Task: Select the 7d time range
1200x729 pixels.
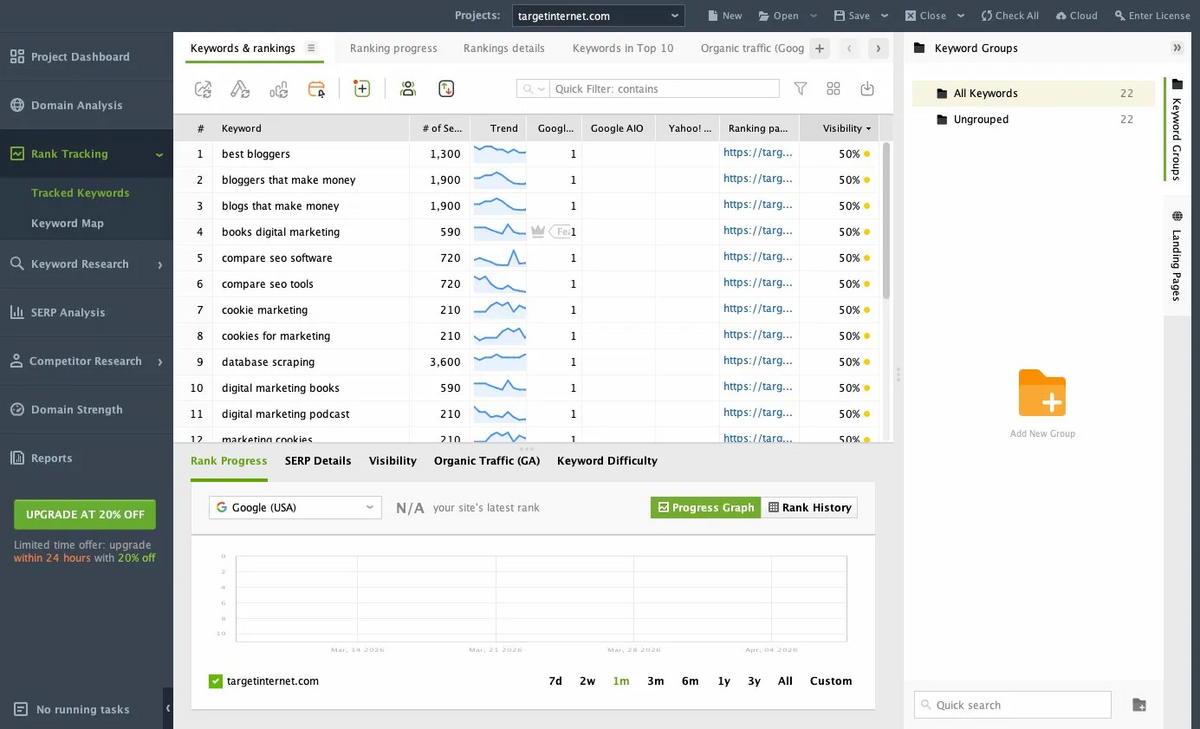Action: click(x=555, y=681)
